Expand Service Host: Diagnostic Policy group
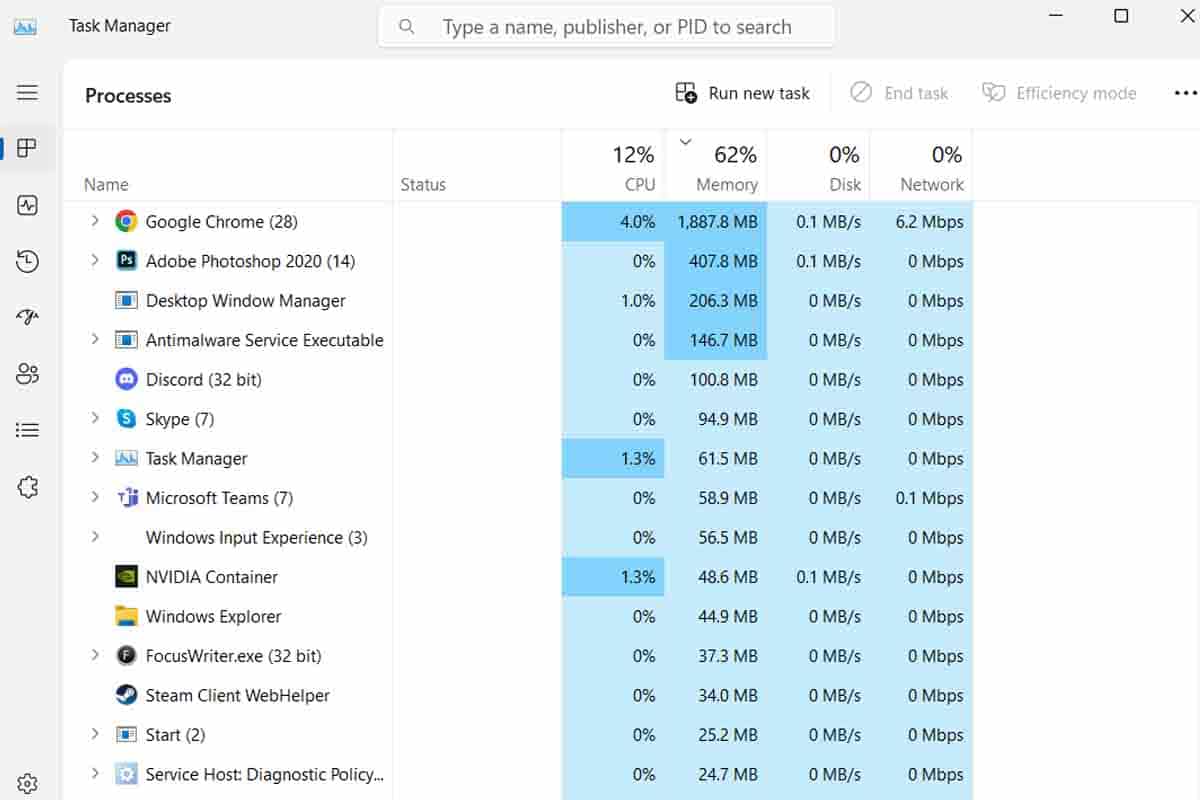Viewport: 1200px width, 800px height. (x=95, y=773)
